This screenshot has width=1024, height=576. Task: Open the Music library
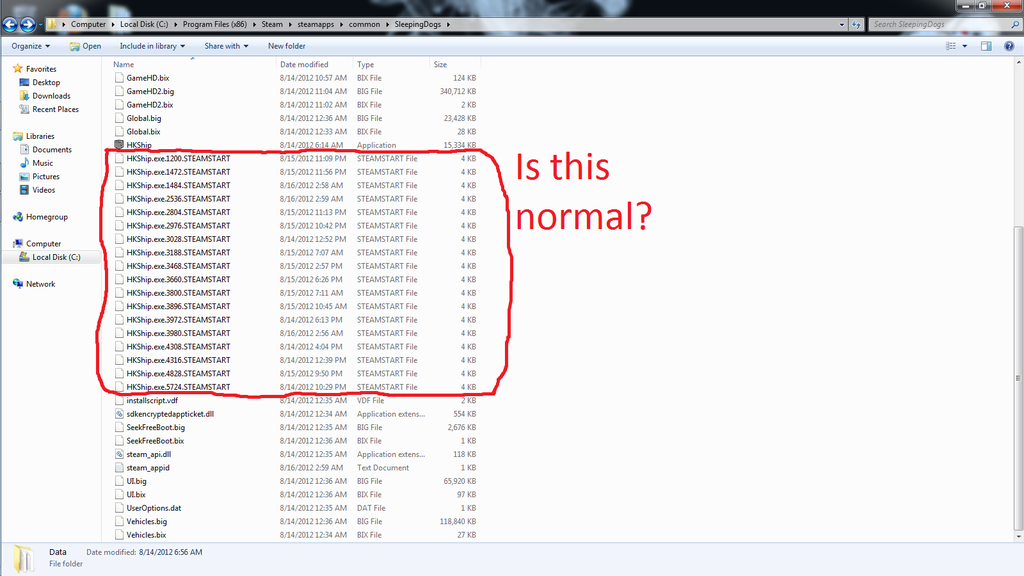click(42, 163)
